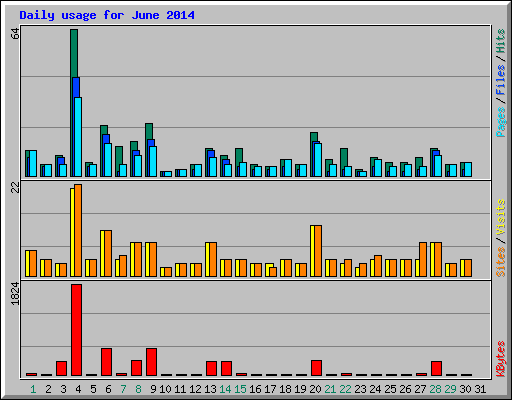Click day label '21' on the x-axis
The width and height of the screenshot is (512, 400).
tap(330, 389)
